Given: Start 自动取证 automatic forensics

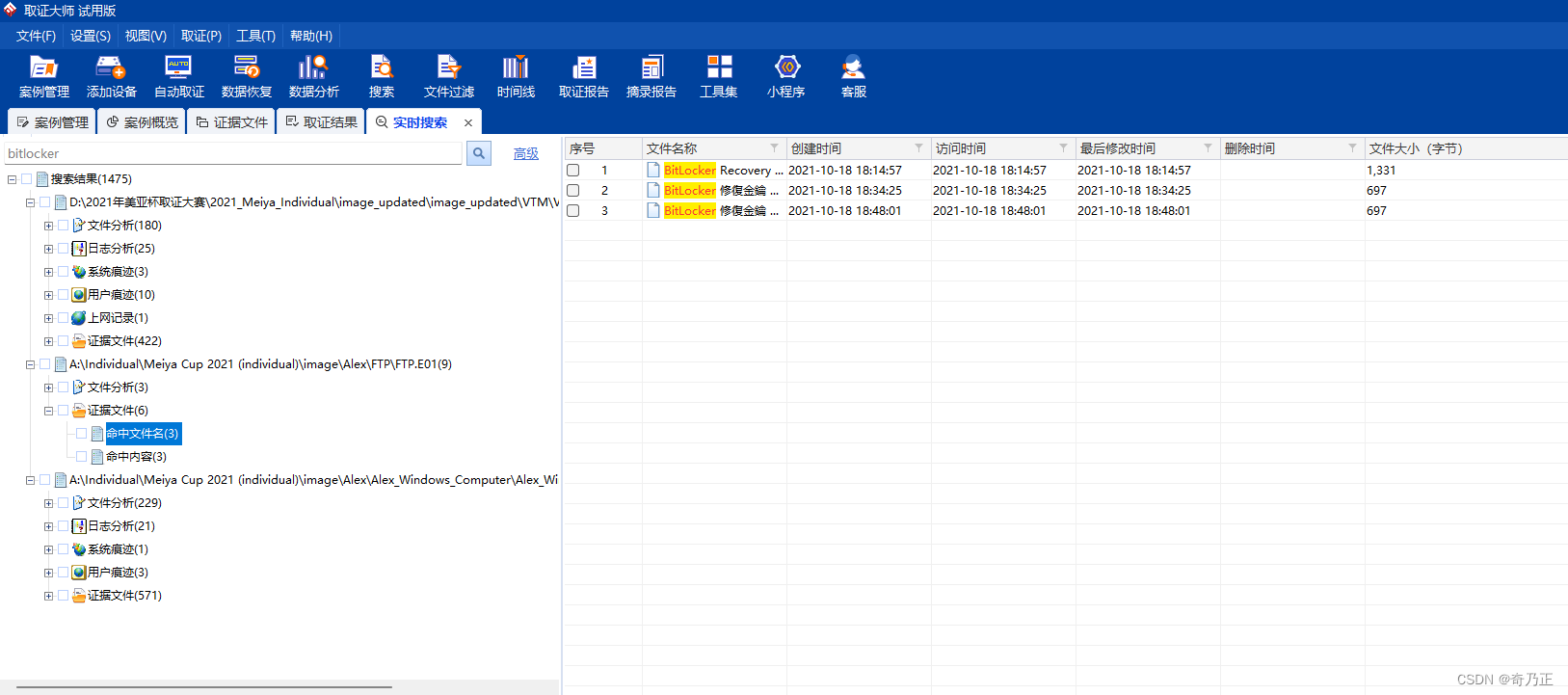Looking at the screenshot, I should [x=179, y=76].
